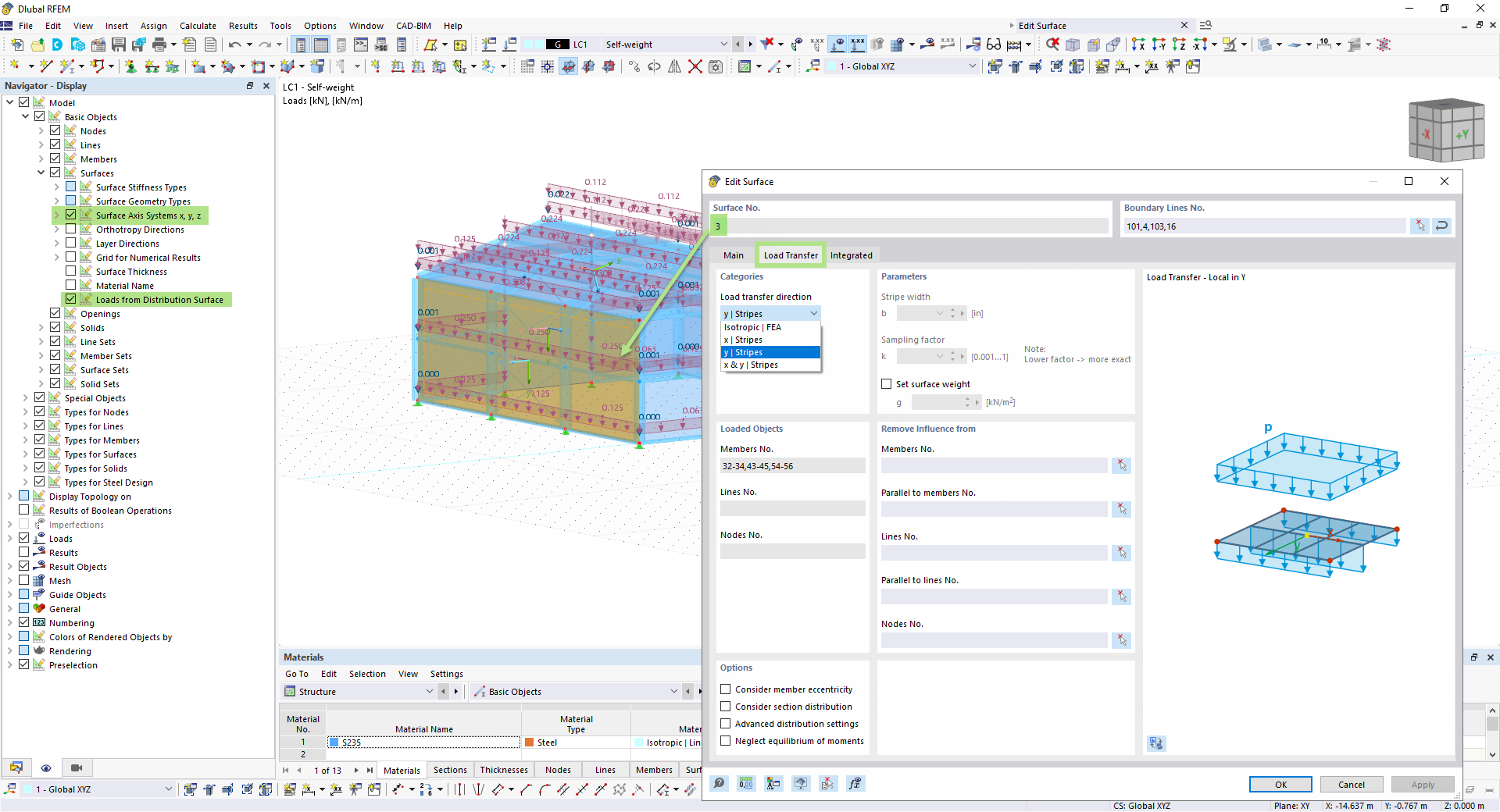The image size is (1500, 812).
Task: Select the Surface No. field showing 3
Action: (909, 226)
